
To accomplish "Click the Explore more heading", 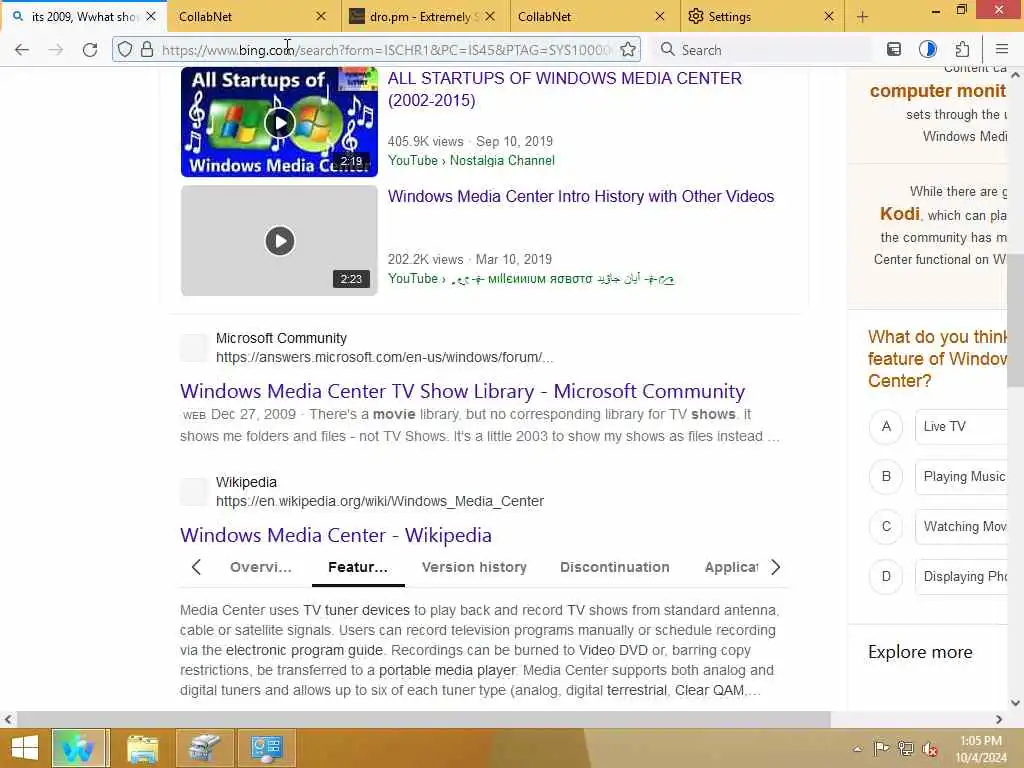I will click(920, 652).
